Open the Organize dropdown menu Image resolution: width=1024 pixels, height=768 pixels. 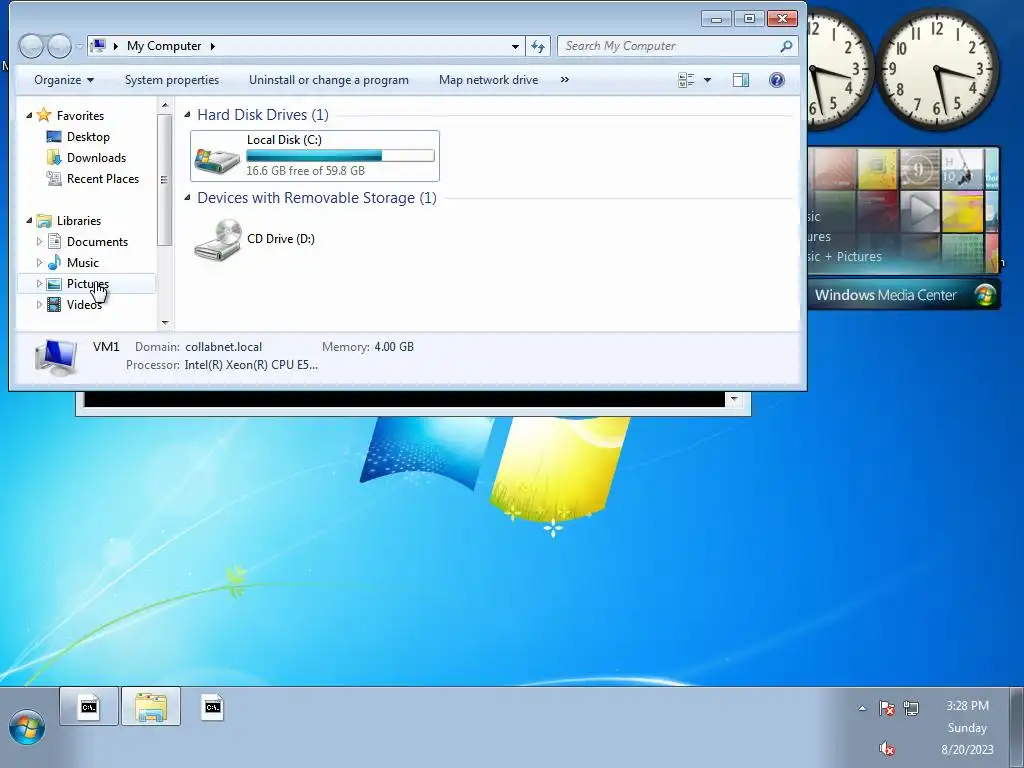click(x=64, y=80)
